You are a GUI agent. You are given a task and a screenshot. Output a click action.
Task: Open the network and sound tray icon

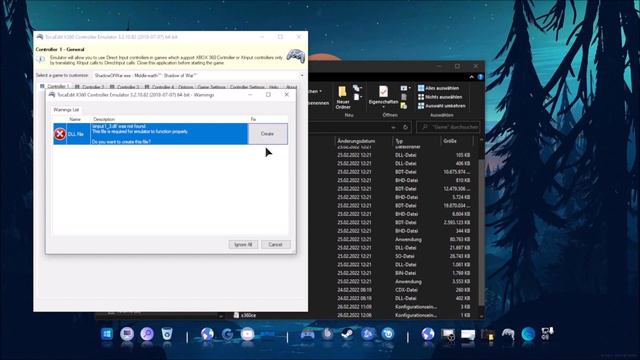pyautogui.click(x=547, y=333)
